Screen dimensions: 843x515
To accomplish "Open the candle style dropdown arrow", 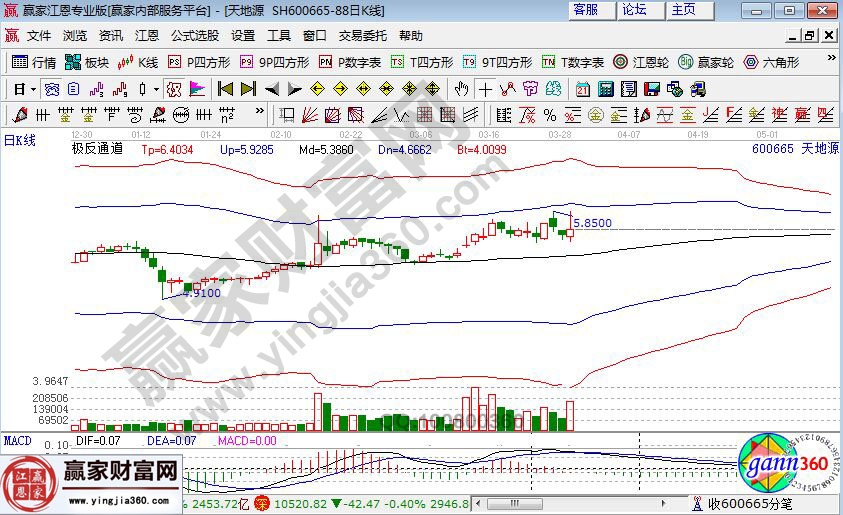I will click(x=155, y=88).
